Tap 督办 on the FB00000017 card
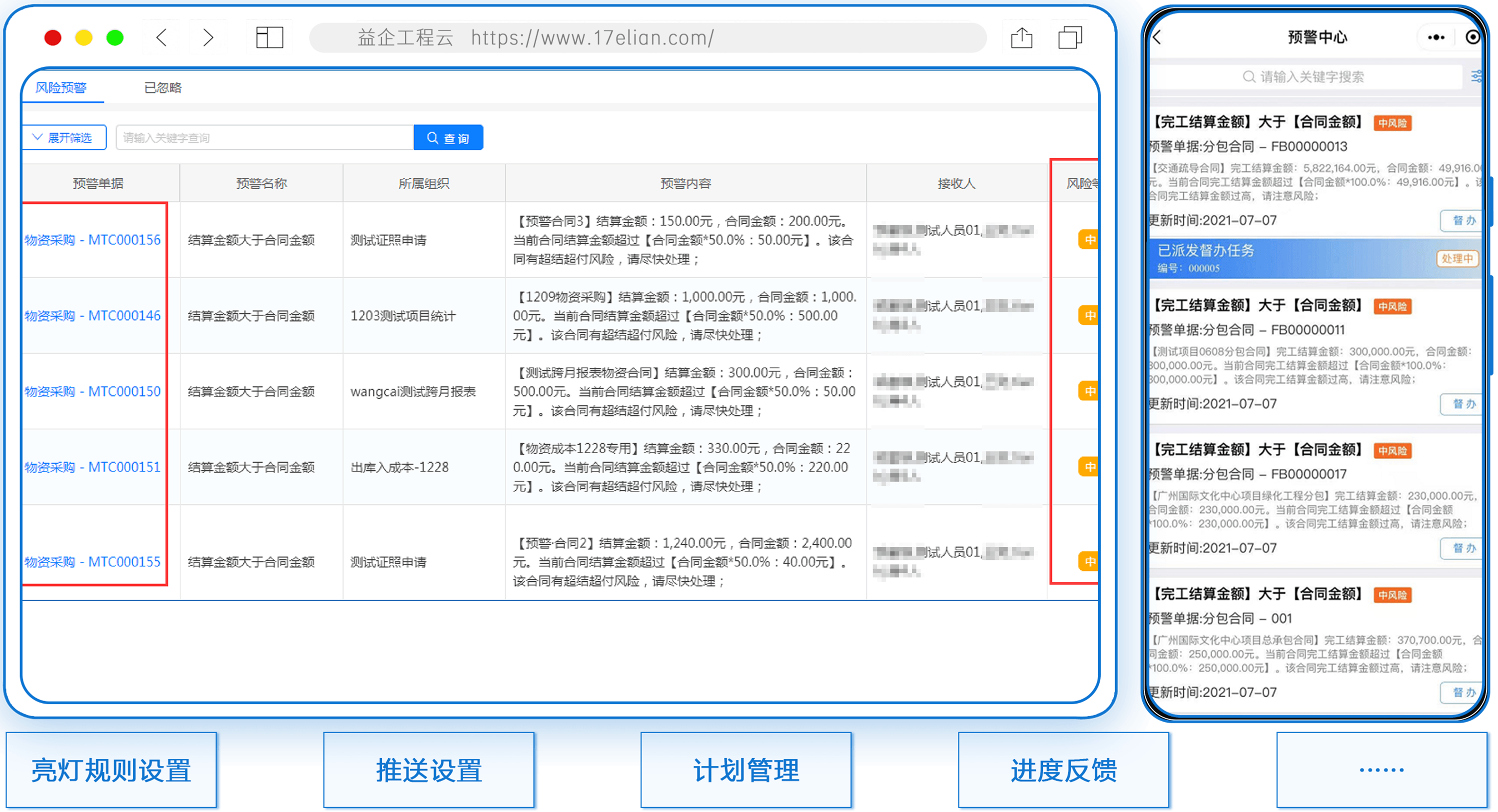Viewport: 1498px width, 812px height. 1462,548
